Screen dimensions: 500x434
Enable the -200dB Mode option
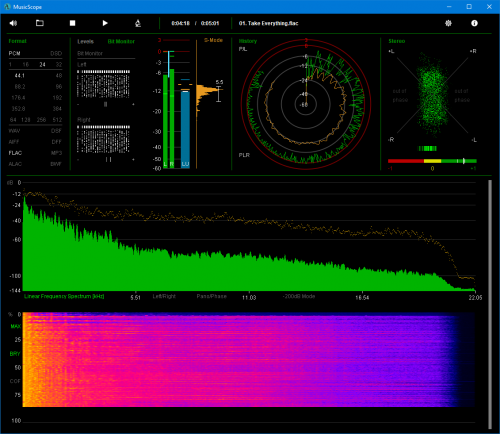pyautogui.click(x=299, y=296)
